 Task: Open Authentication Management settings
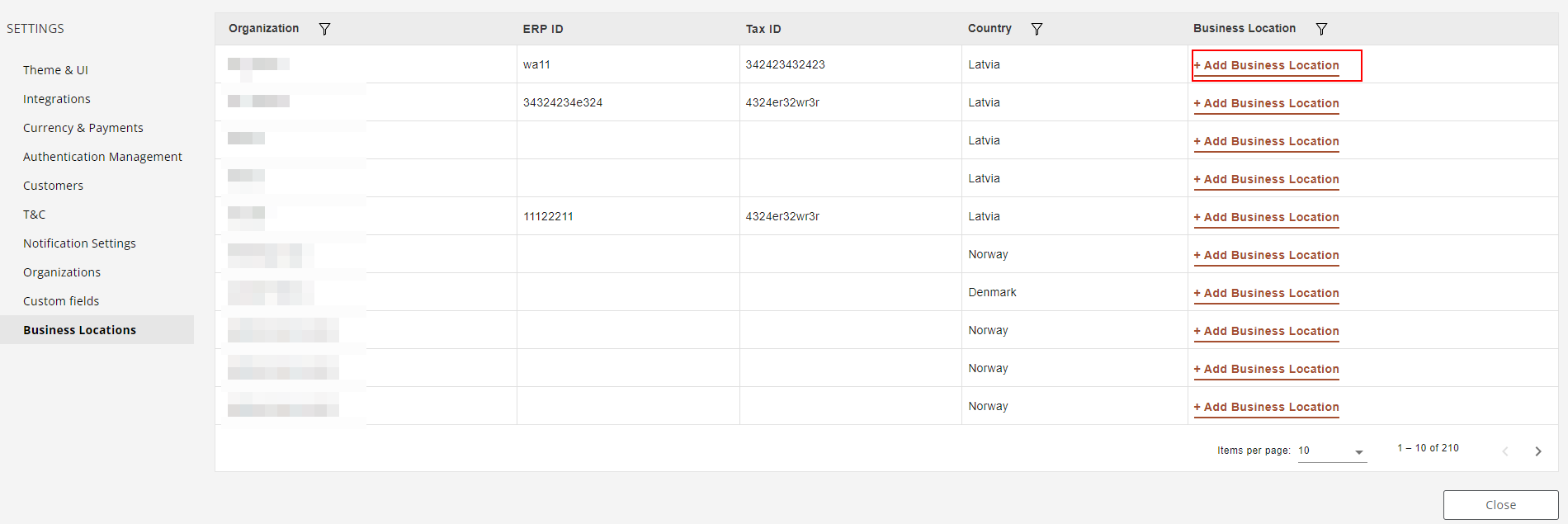coord(102,157)
